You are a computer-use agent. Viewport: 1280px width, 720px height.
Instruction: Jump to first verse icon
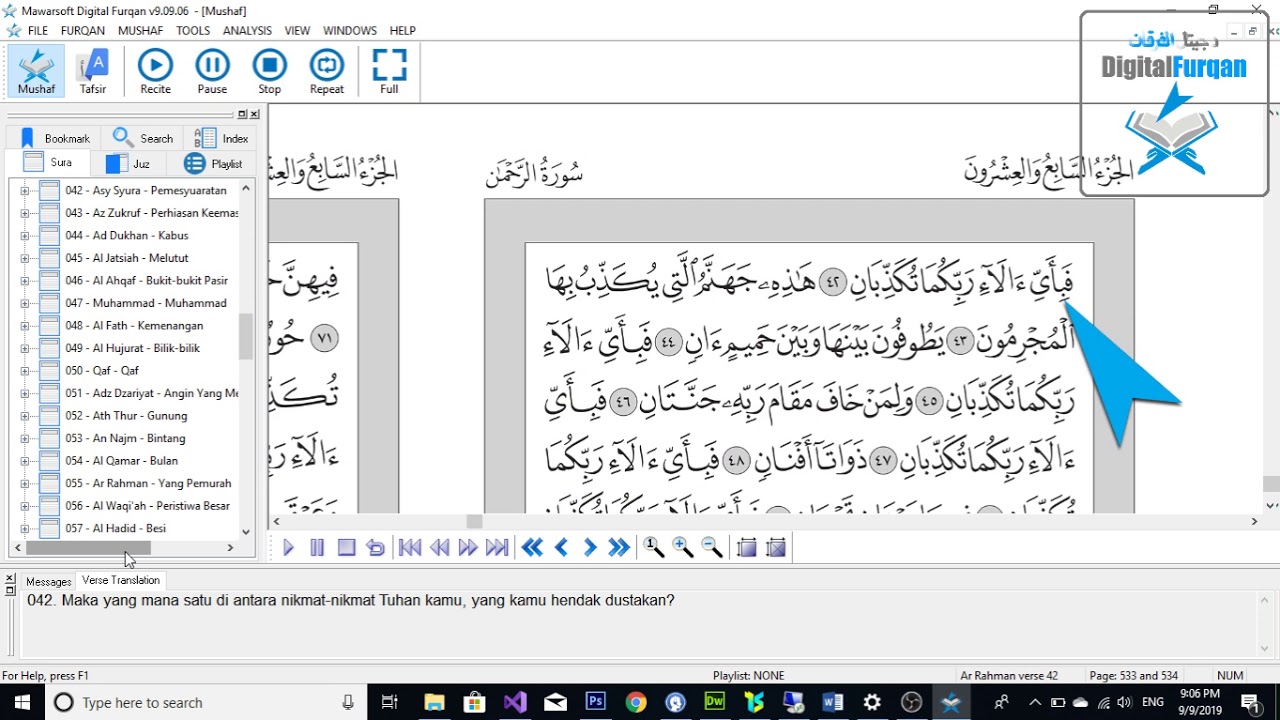click(409, 547)
